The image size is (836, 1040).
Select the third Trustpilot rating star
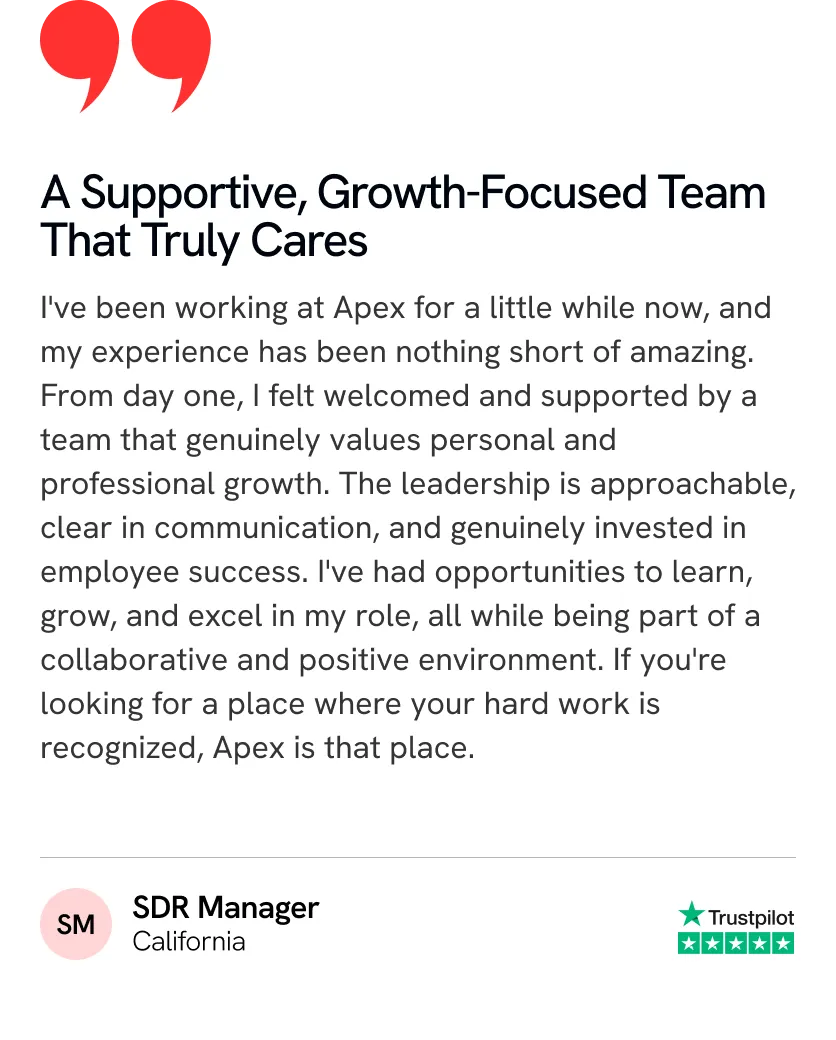pyautogui.click(x=736, y=943)
